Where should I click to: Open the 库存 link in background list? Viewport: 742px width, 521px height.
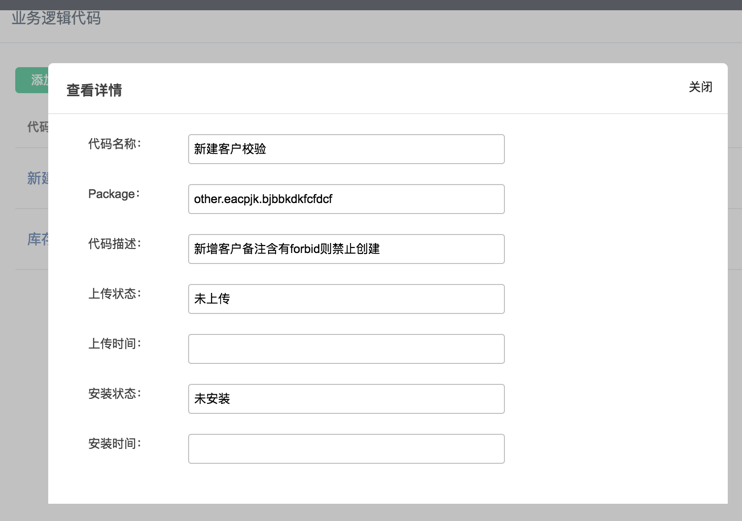coord(37,240)
